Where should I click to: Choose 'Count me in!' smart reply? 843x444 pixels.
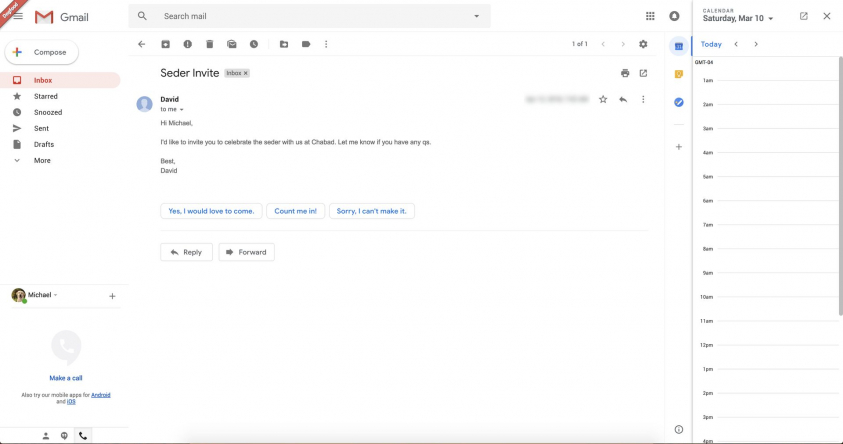[296, 211]
